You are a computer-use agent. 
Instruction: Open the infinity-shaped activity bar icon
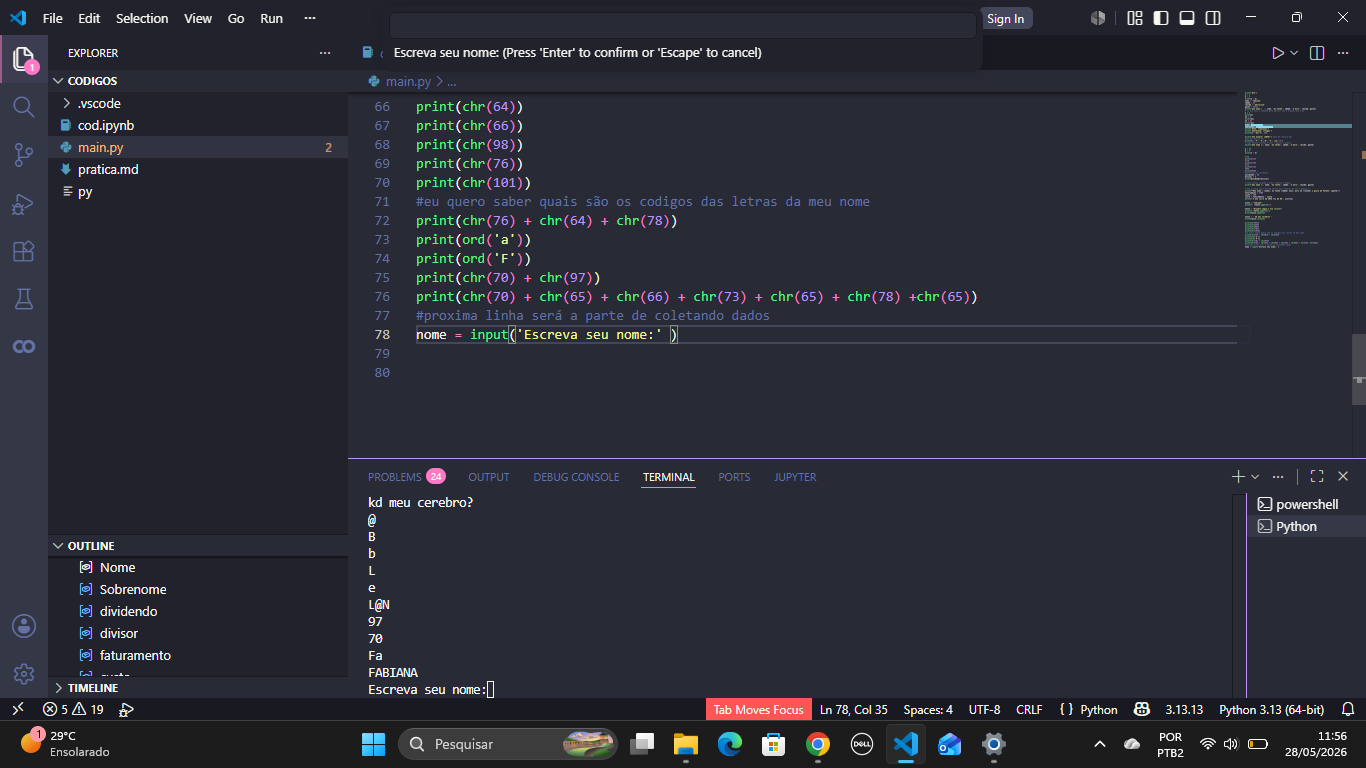[x=24, y=346]
